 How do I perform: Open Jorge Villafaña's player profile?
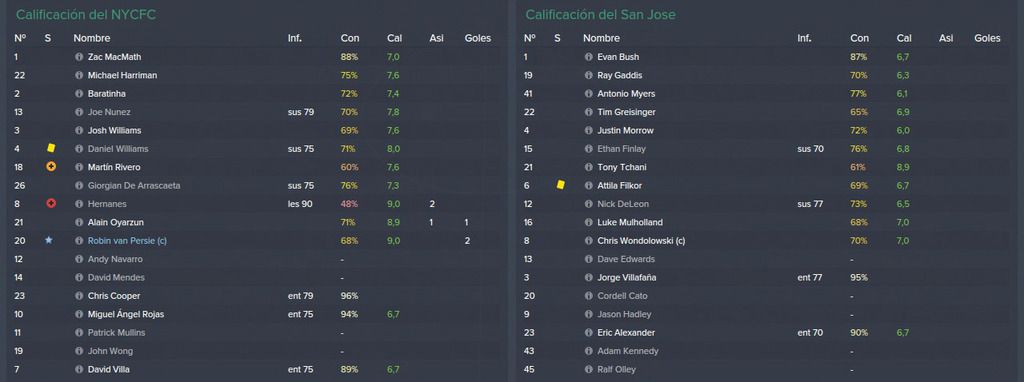[x=627, y=278]
